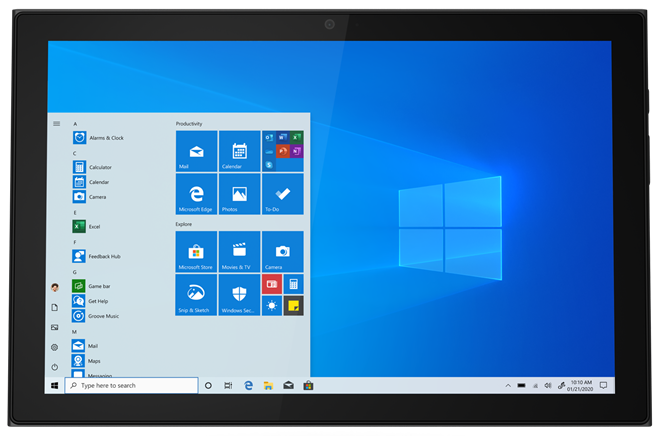Open the Office apps folder tile

coord(282,151)
